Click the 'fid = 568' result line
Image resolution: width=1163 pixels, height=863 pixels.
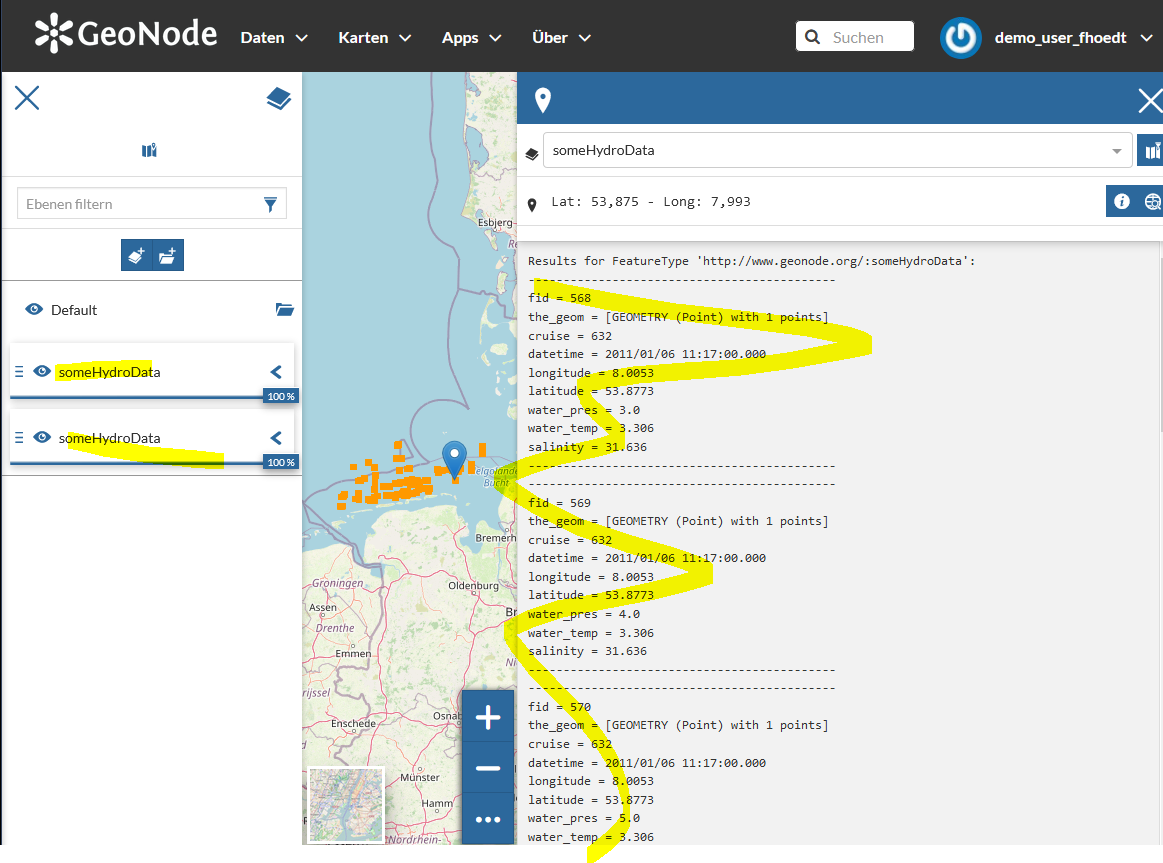(x=559, y=298)
